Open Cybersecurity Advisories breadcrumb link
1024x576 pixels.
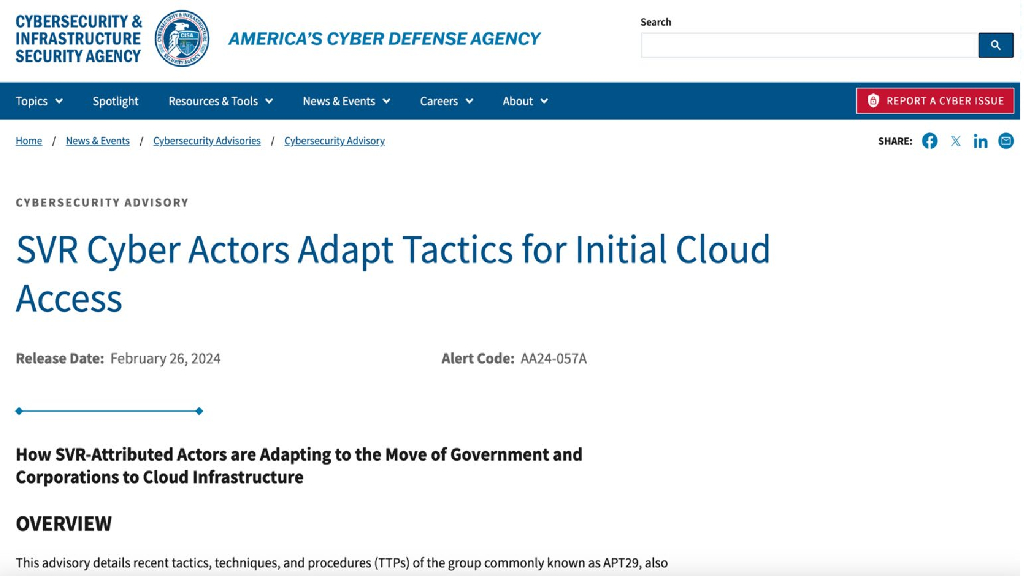click(206, 141)
